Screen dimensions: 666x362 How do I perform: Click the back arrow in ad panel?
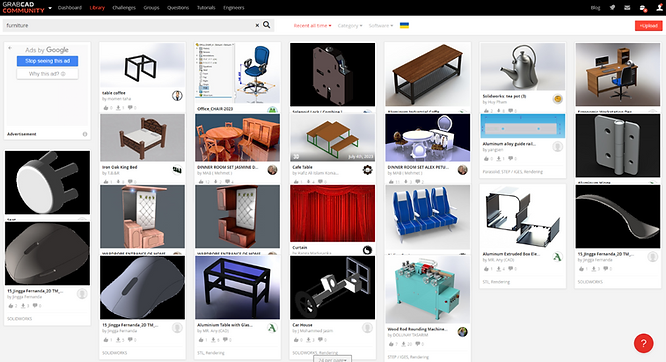click(x=10, y=48)
